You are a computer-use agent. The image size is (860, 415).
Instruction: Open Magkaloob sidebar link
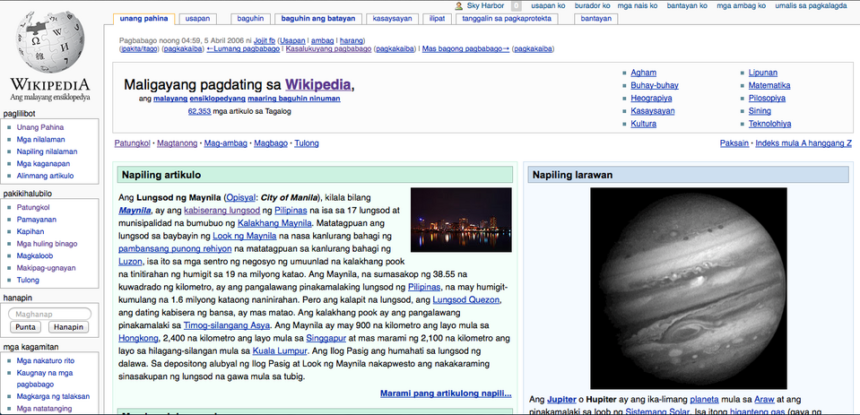tap(35, 255)
